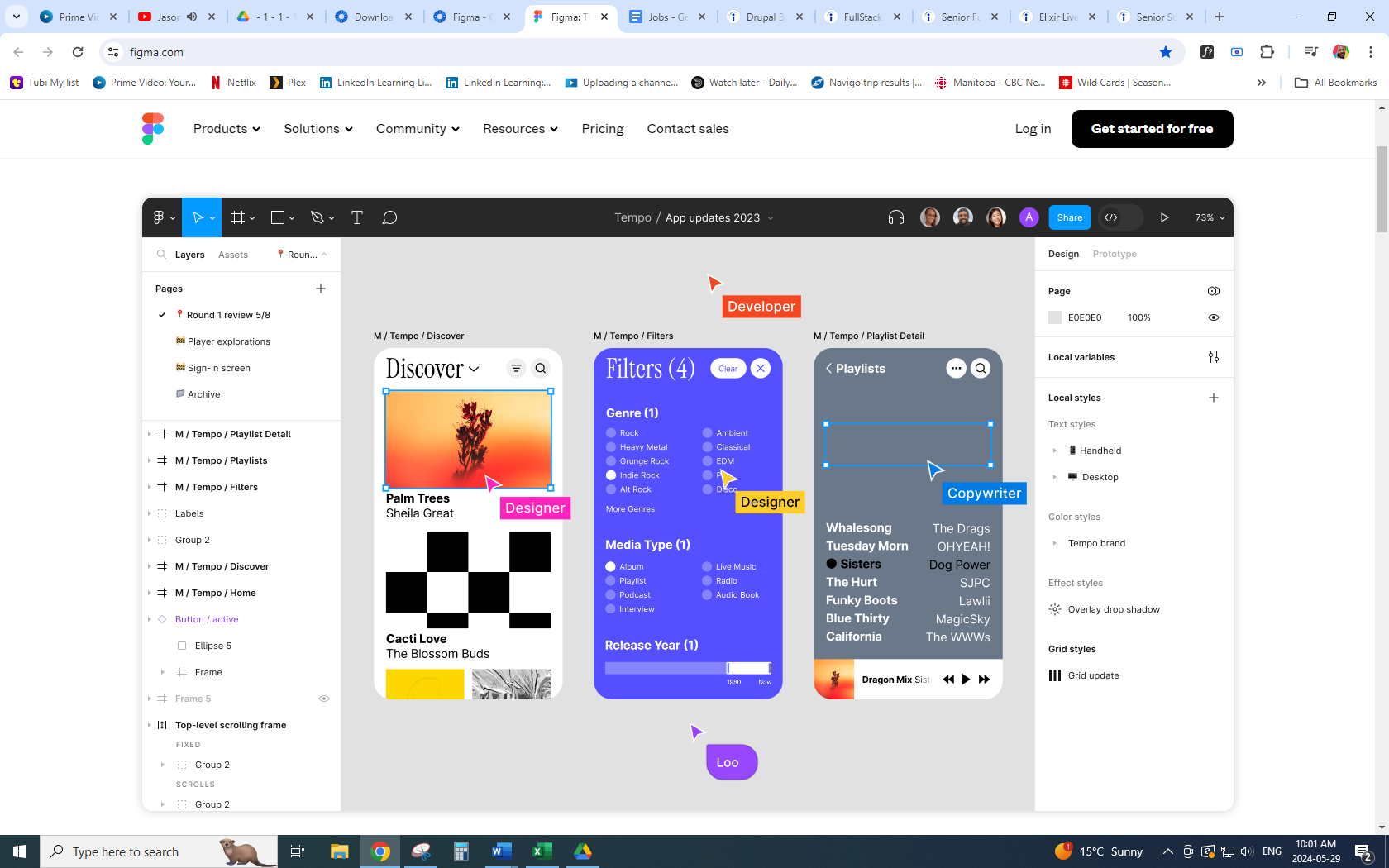This screenshot has height=868, width=1389.
Task: Toggle page color visibility eye icon
Action: pyautogui.click(x=1213, y=317)
